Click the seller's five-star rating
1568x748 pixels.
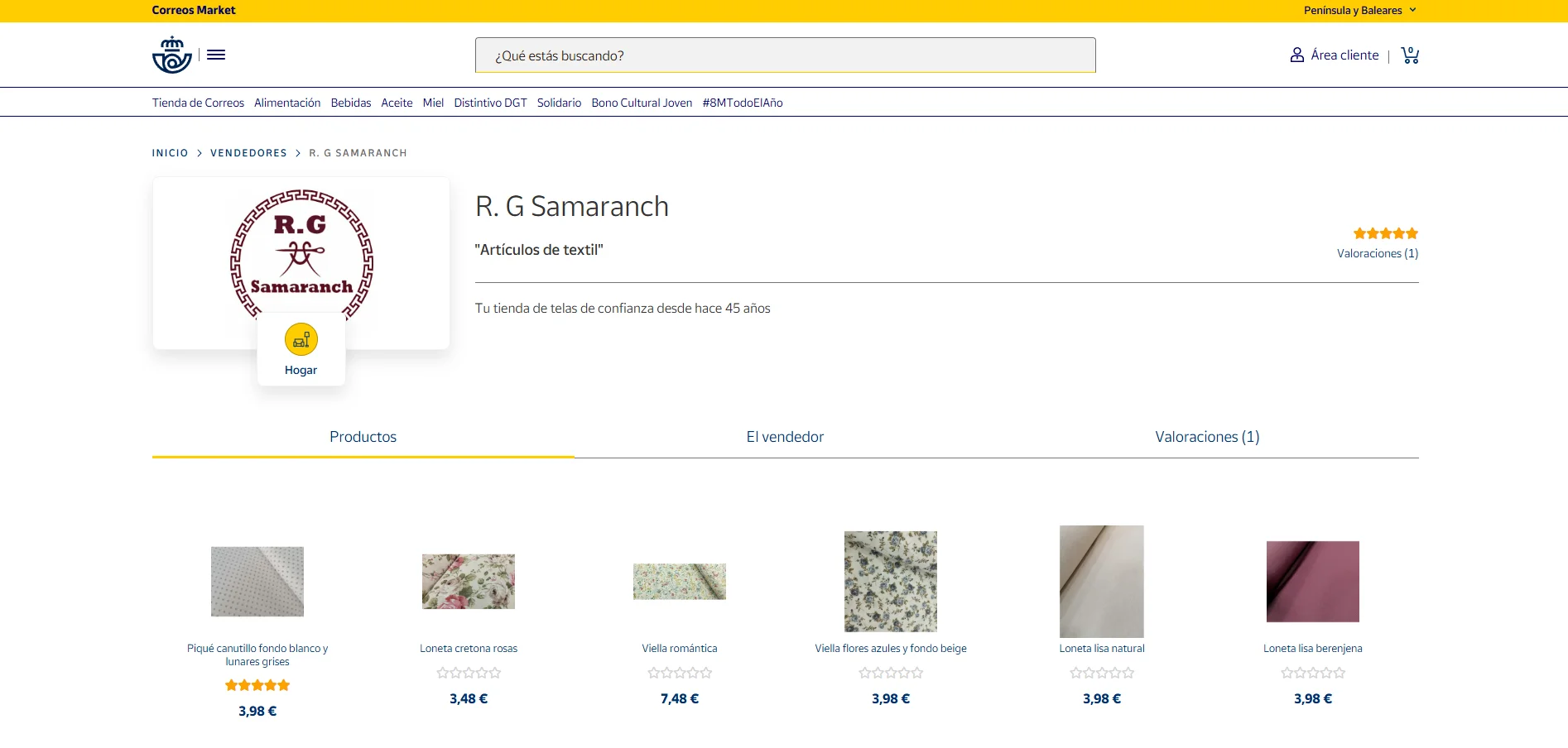click(x=1385, y=233)
